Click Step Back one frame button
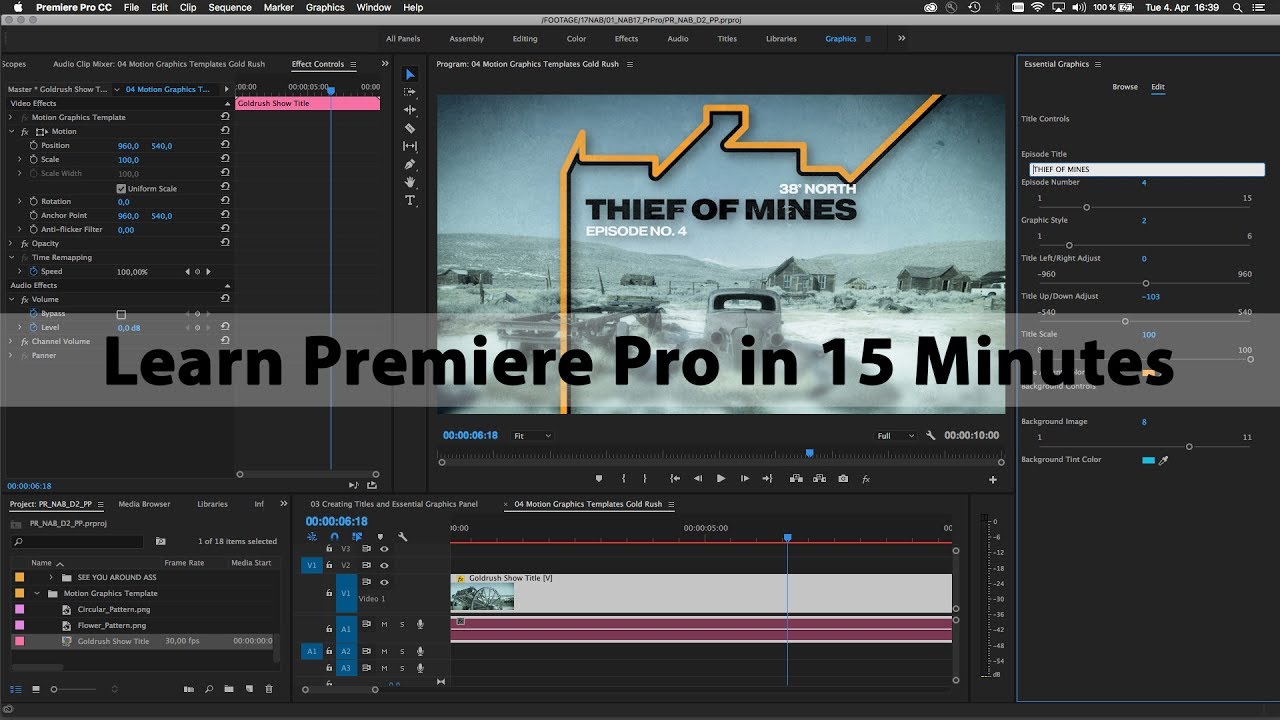Screen dimensions: 1280x720 698,479
